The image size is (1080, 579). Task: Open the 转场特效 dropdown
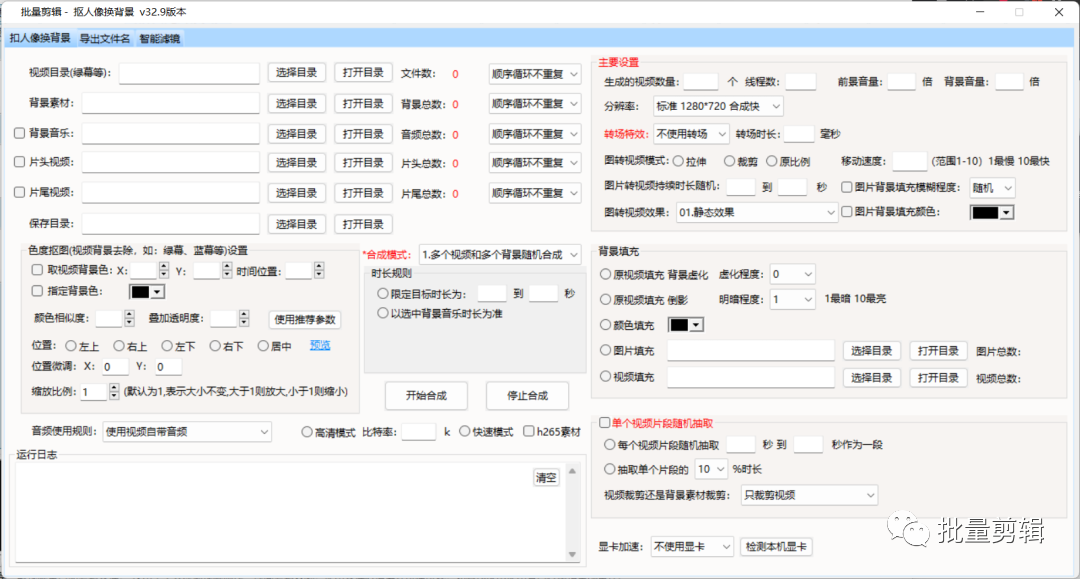(x=691, y=134)
